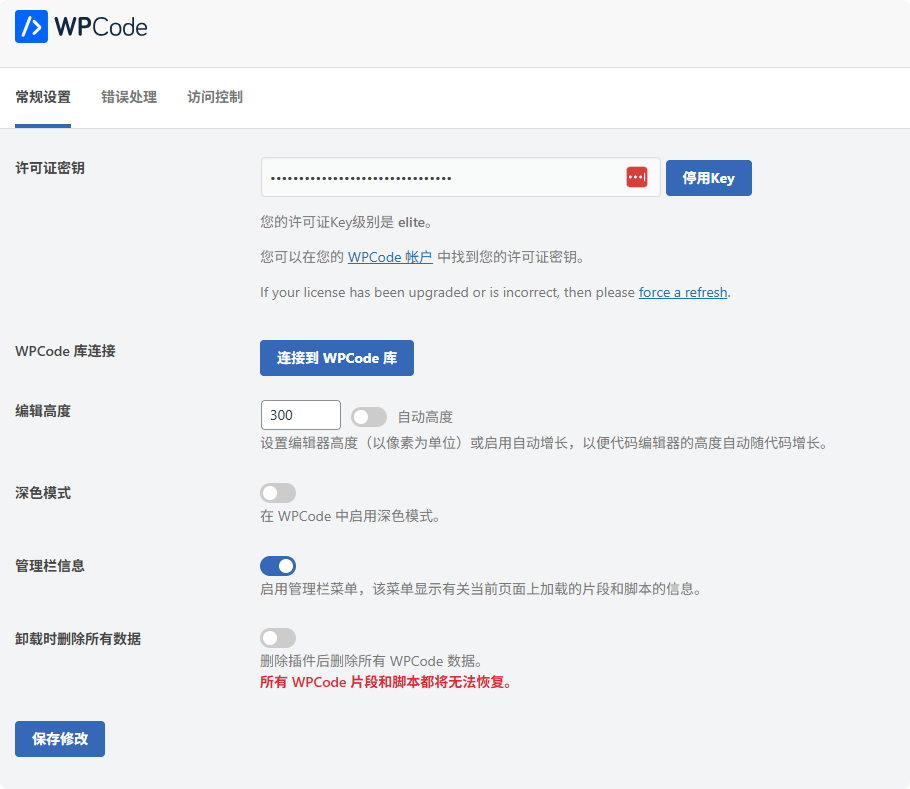Click the WPCode logo icon
Image resolution: width=910 pixels, height=789 pixels.
click(31, 27)
